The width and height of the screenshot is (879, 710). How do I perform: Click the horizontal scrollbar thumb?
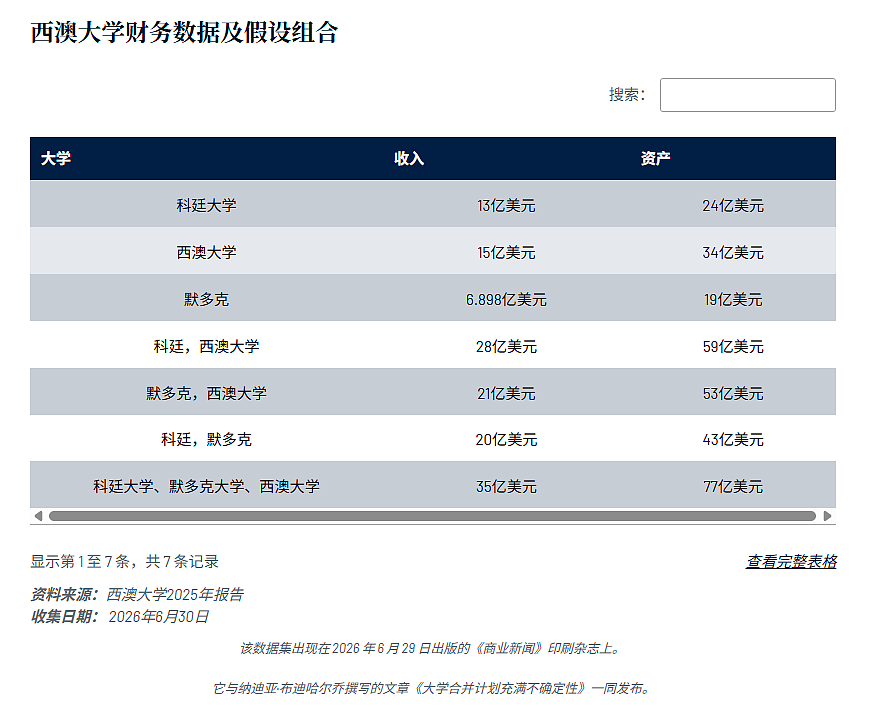432,516
